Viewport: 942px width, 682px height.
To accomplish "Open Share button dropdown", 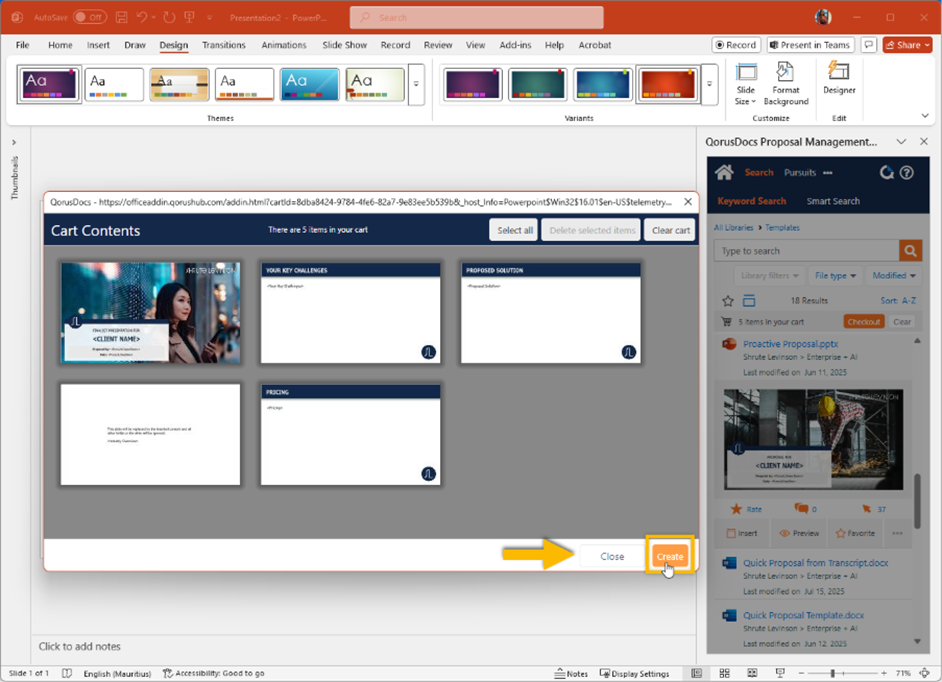I will click(907, 45).
